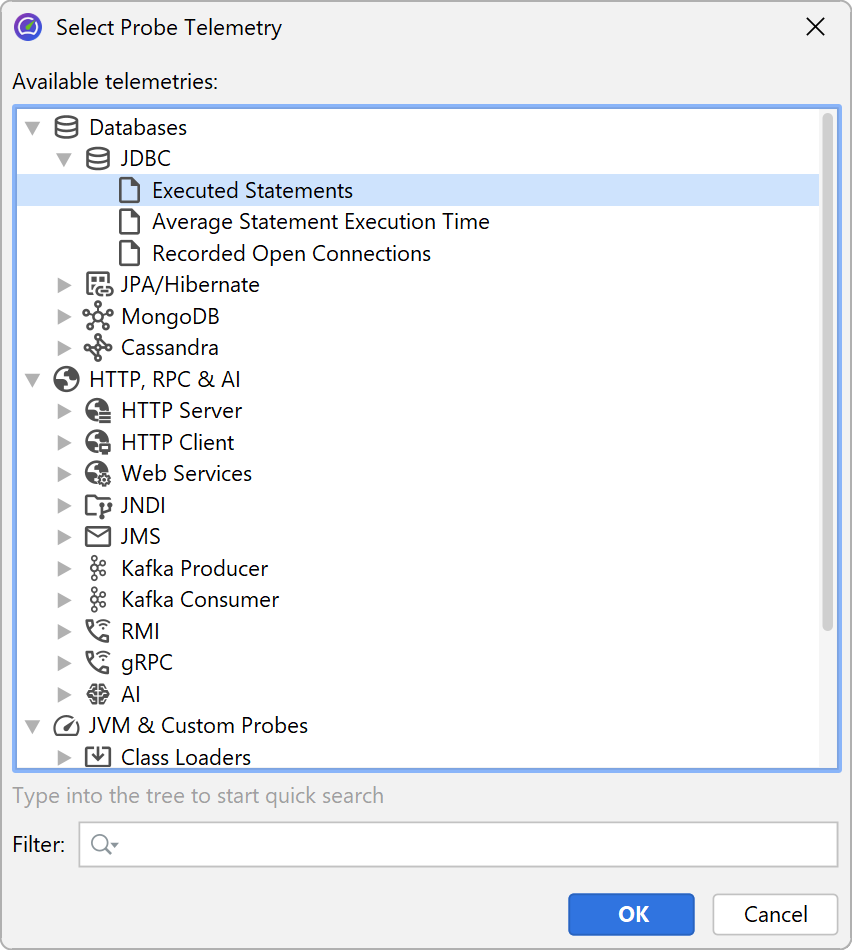Focus the Filter search field
This screenshot has height=950, width=852.
click(470, 845)
